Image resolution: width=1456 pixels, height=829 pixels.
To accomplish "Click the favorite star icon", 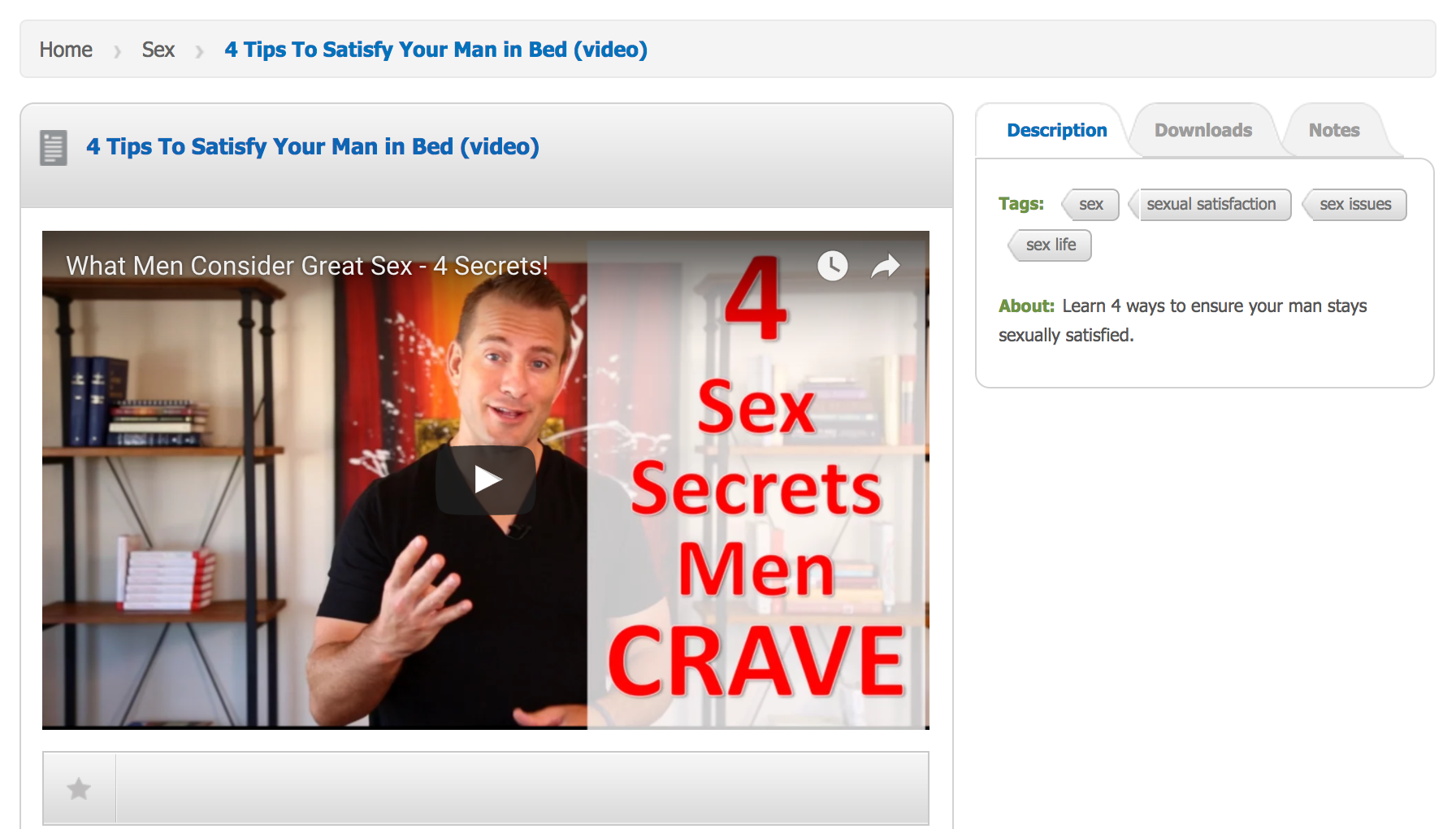I will pyautogui.click(x=79, y=788).
